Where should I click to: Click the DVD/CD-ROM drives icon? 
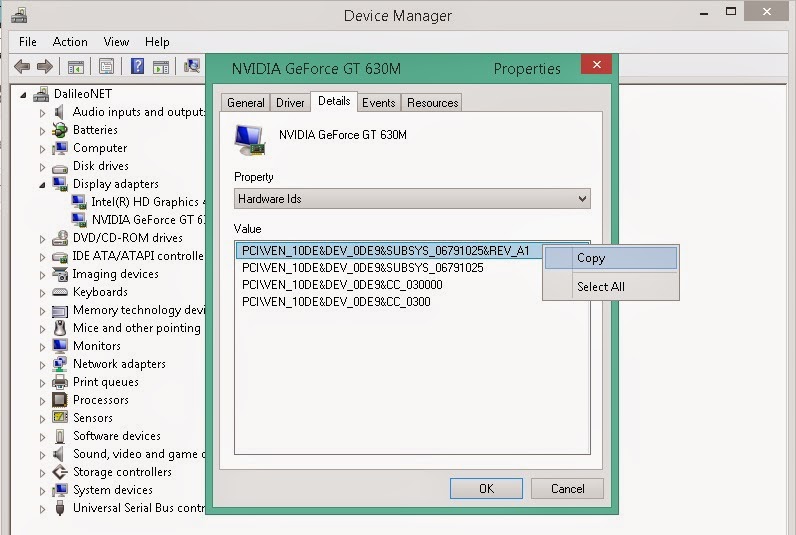coord(59,238)
